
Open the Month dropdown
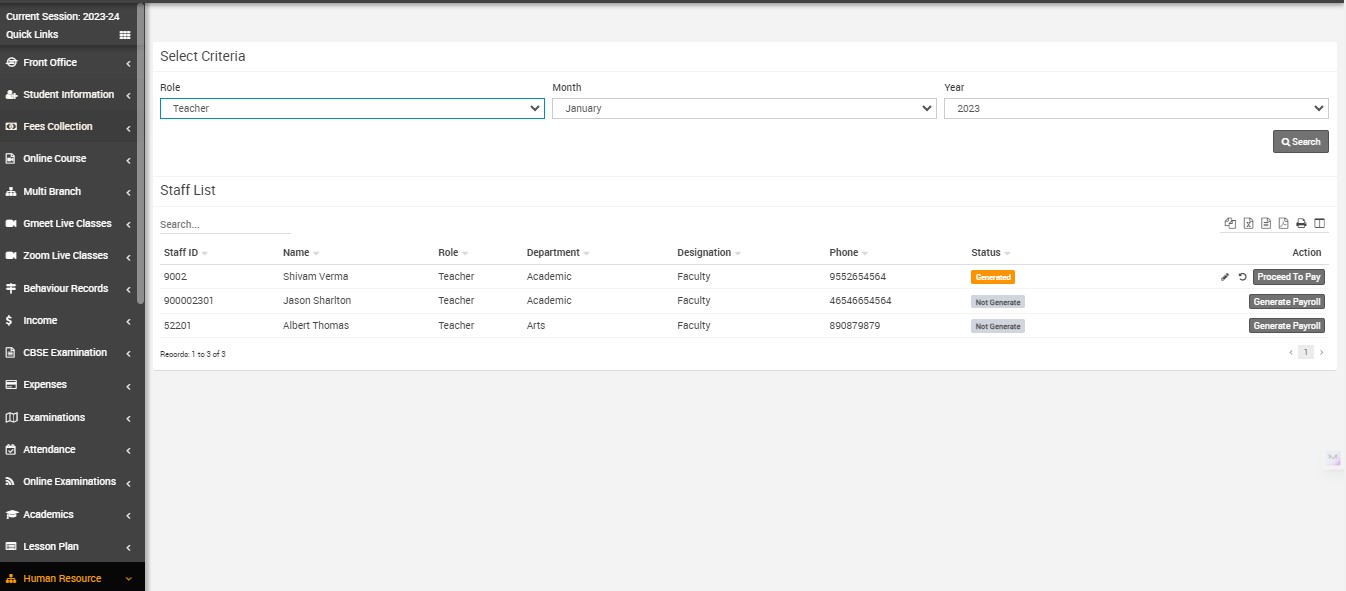click(744, 108)
